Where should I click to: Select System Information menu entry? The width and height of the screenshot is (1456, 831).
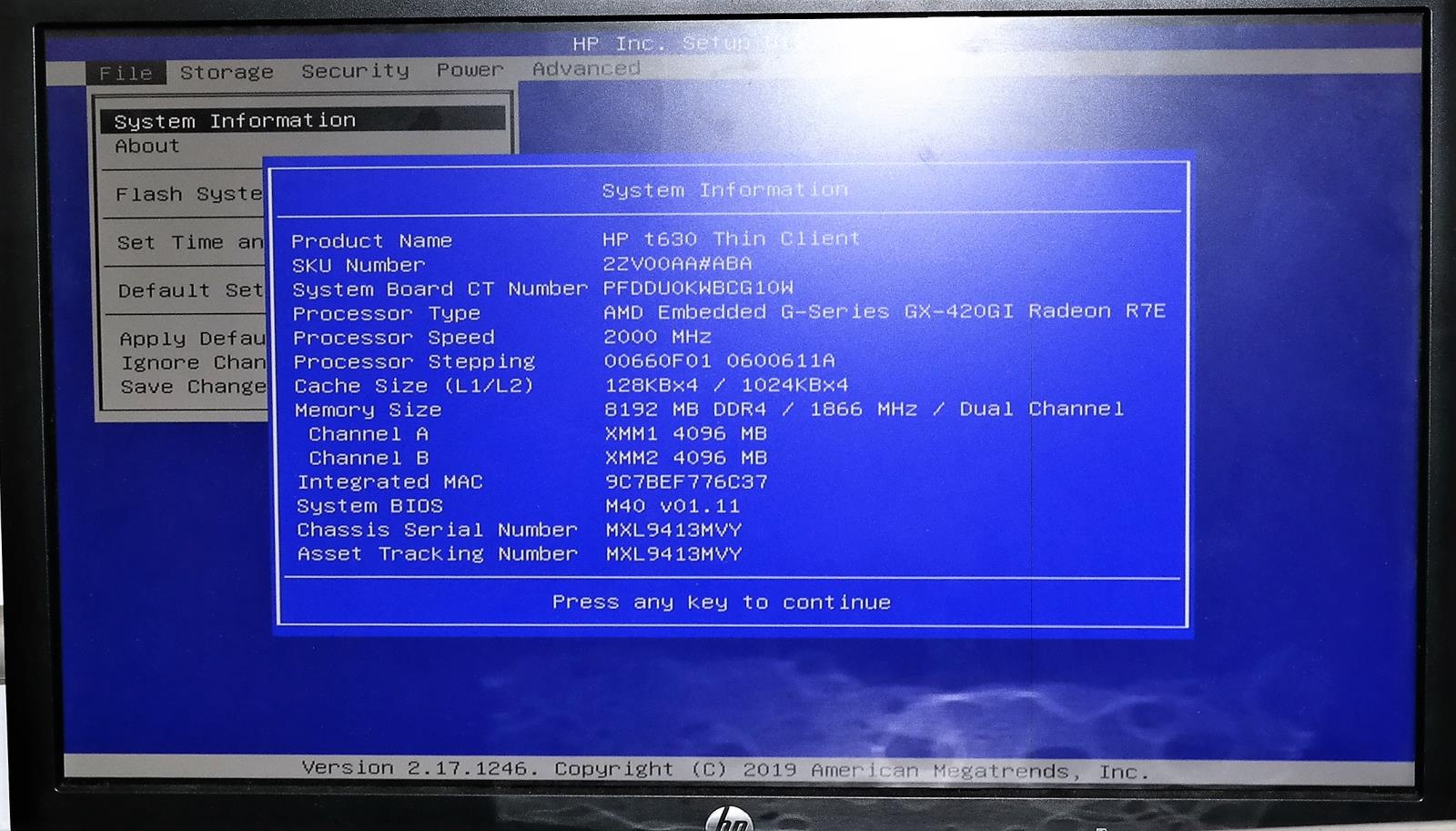click(303, 120)
